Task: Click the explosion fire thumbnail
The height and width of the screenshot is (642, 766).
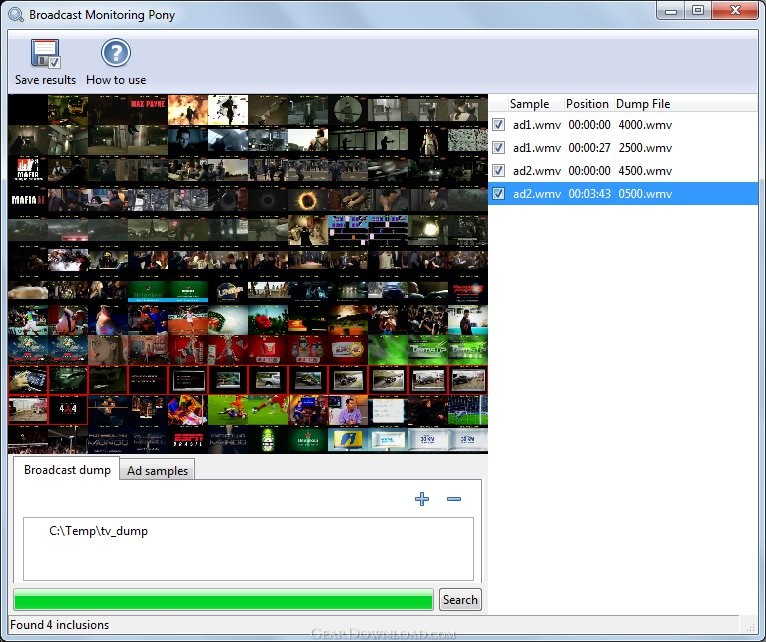Action: pos(188,110)
